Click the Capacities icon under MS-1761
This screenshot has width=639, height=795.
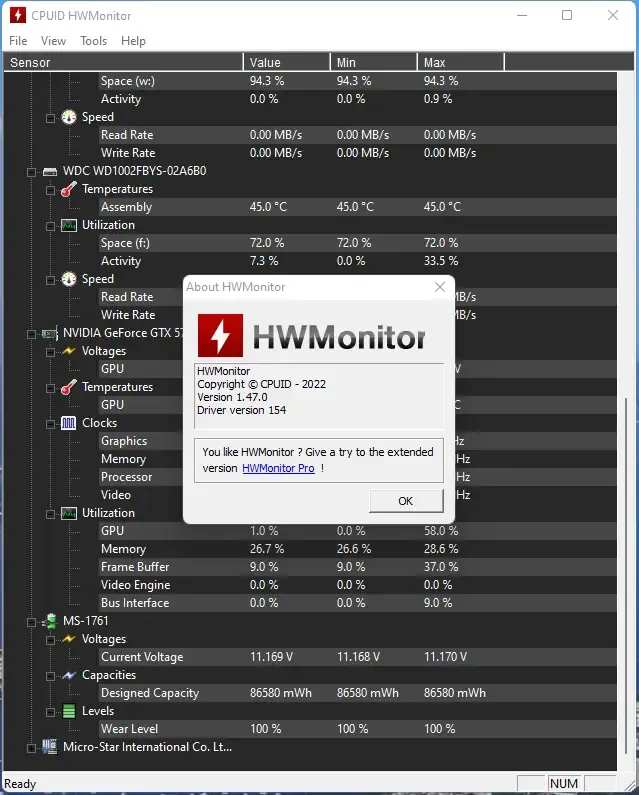click(69, 675)
